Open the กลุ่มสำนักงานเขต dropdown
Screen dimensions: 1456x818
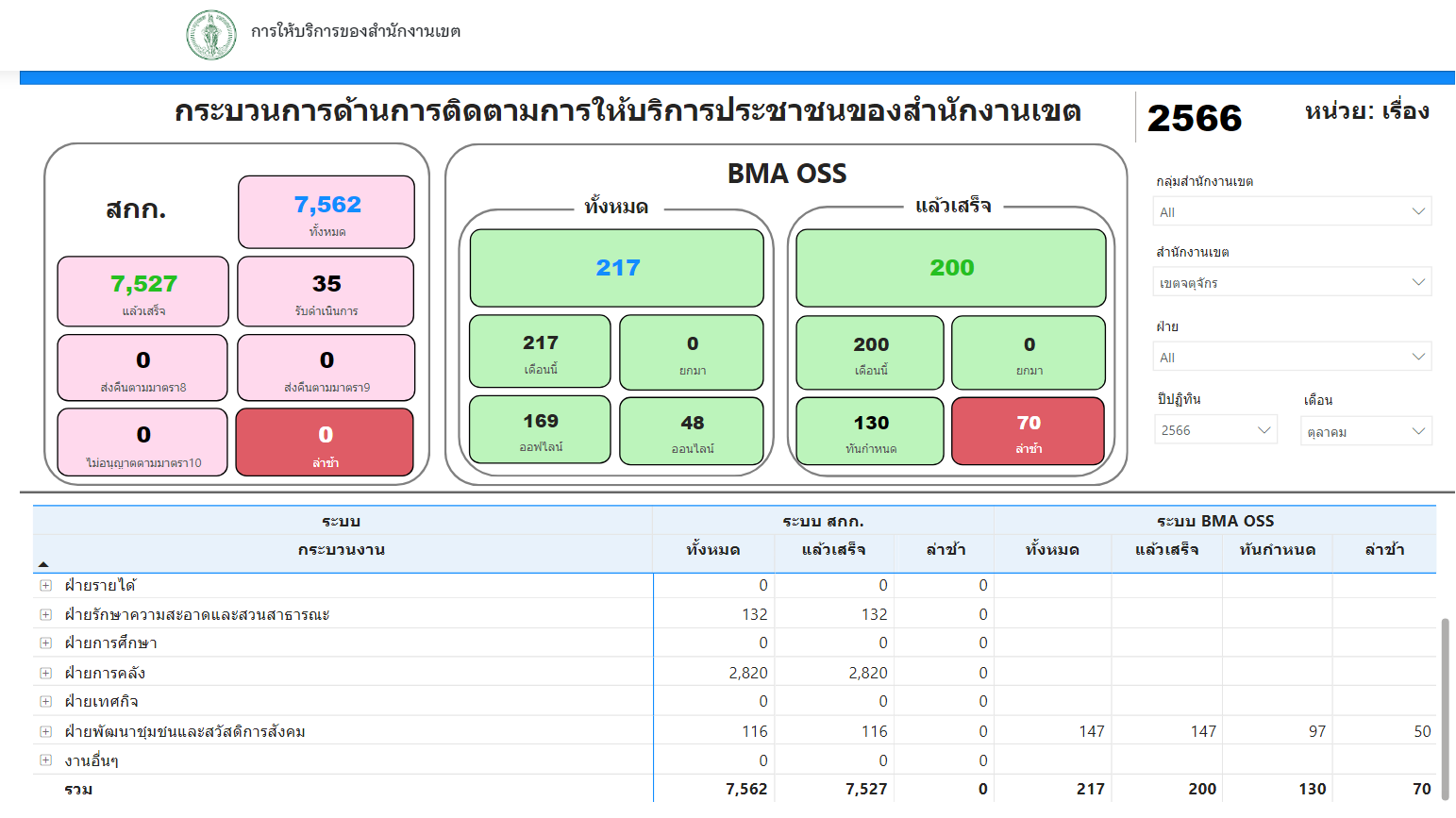pyautogui.click(x=1292, y=211)
